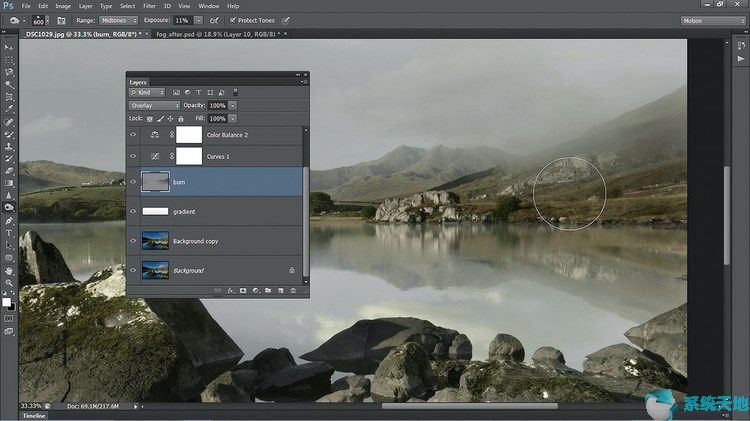
Task: Click the Exposure 11% field
Action: pyautogui.click(x=184, y=21)
